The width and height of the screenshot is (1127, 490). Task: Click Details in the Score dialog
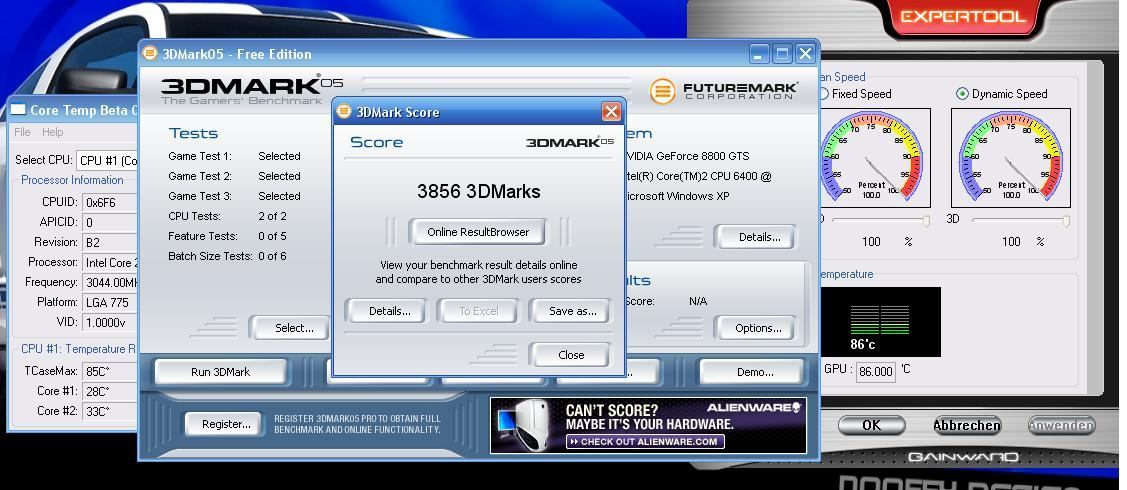pyautogui.click(x=390, y=311)
